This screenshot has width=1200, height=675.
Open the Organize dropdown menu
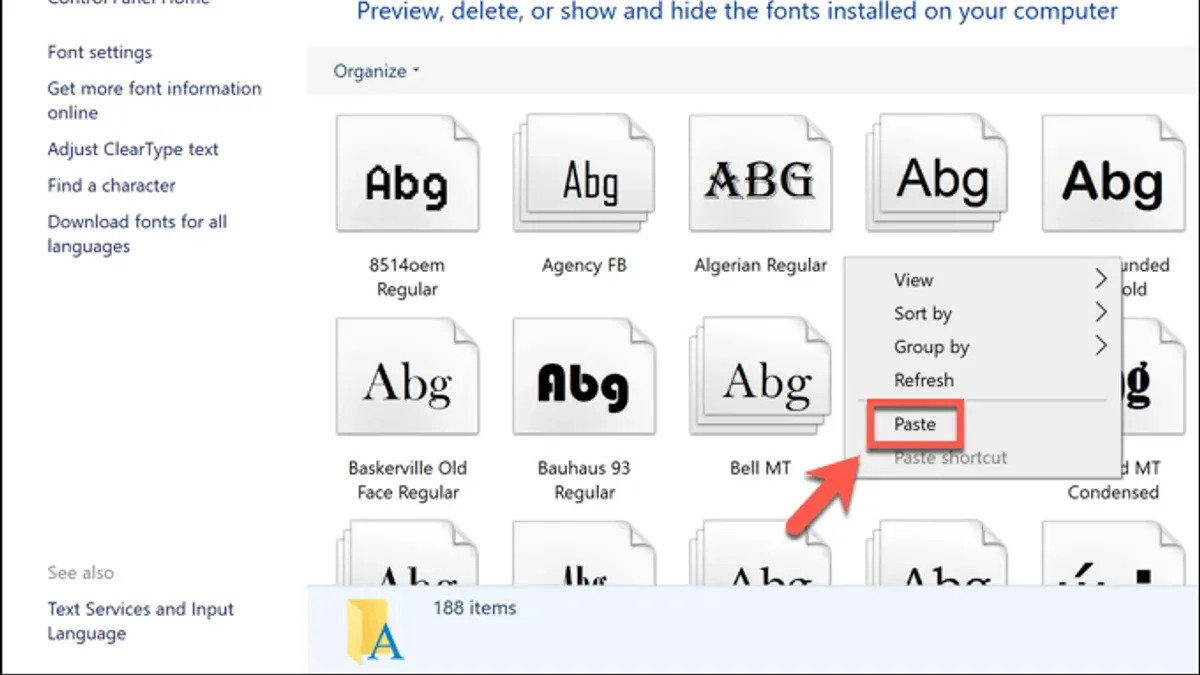377,71
